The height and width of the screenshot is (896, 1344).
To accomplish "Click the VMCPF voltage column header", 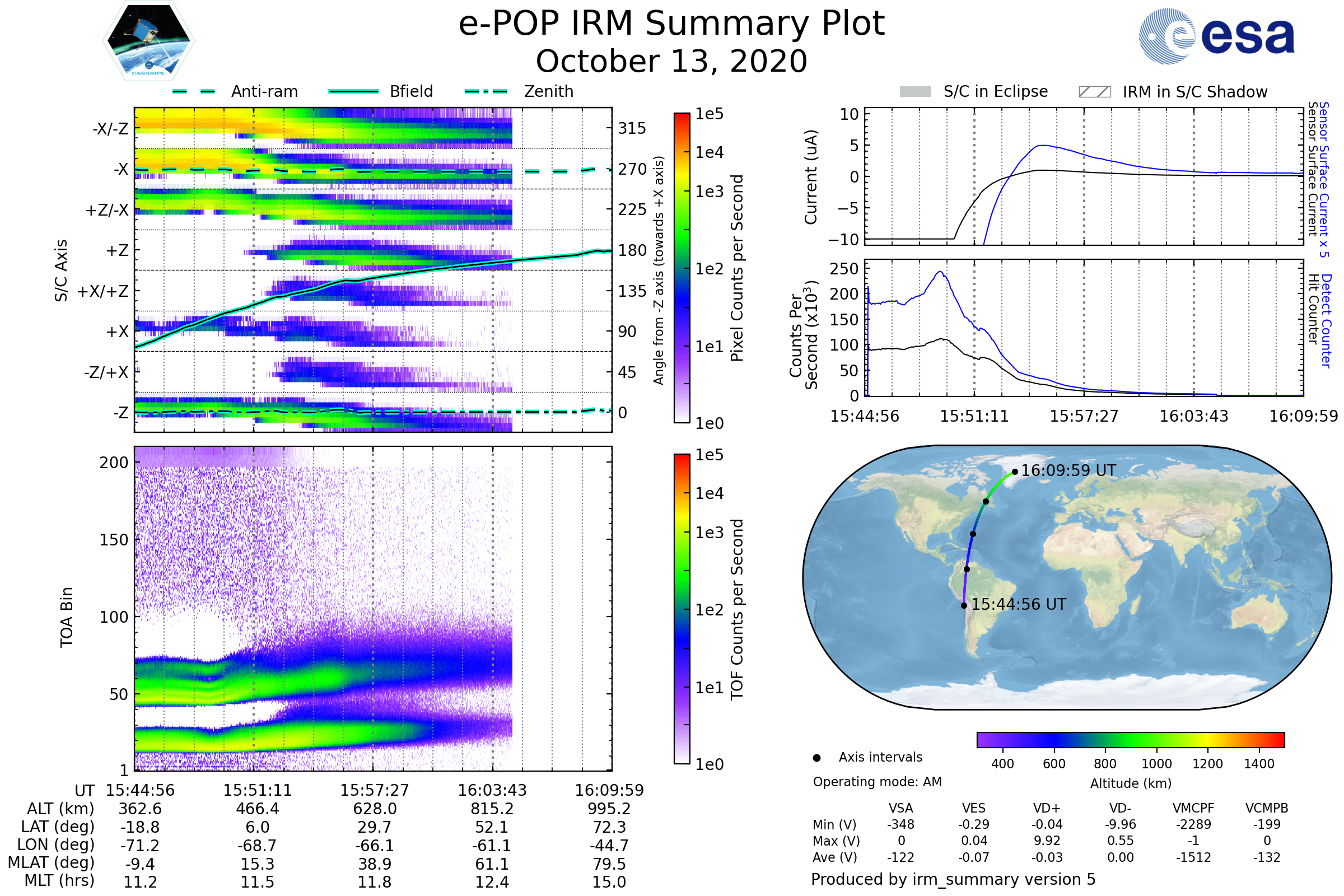I will click(1193, 808).
